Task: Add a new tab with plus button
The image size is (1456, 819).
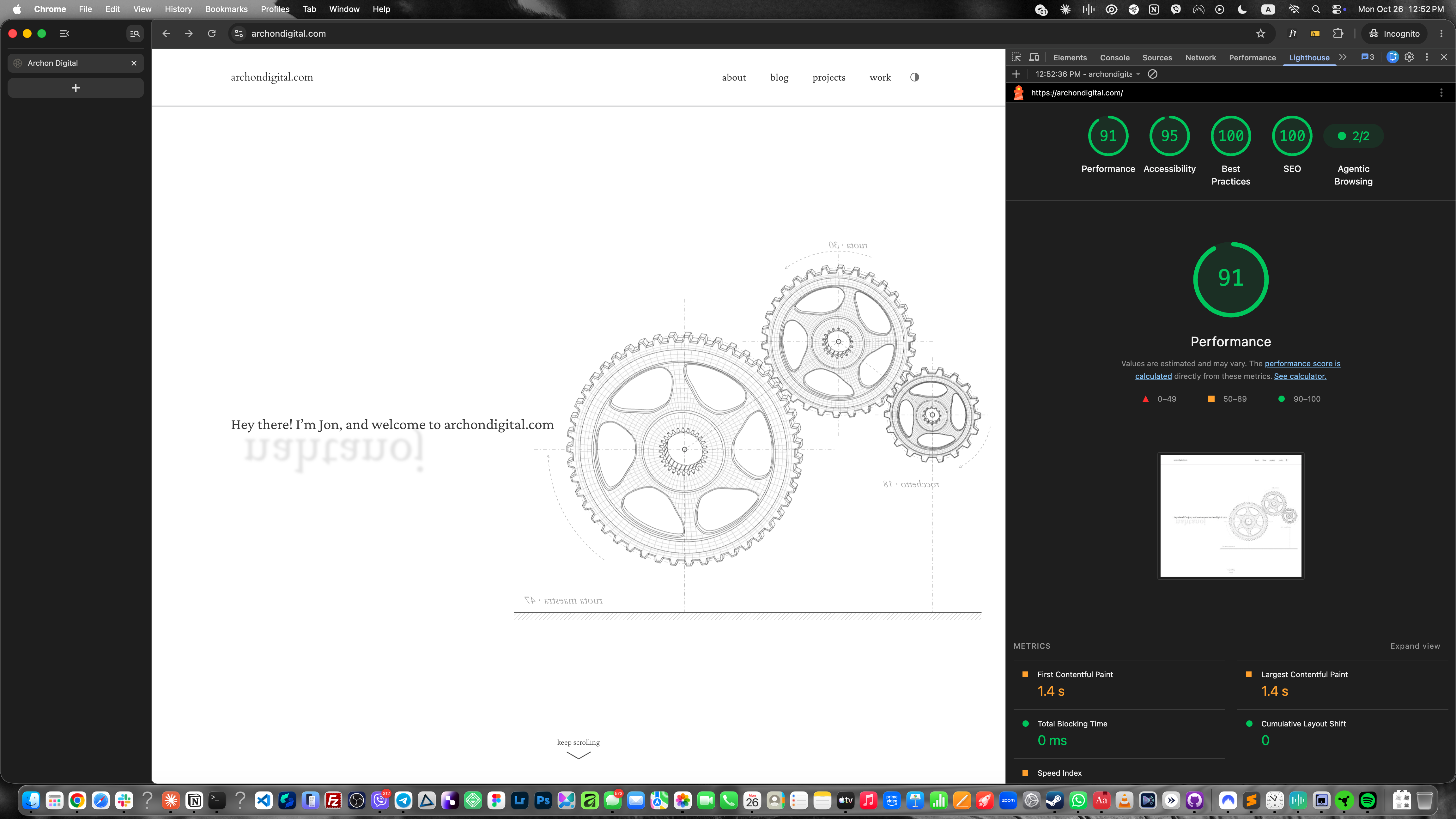Action: [x=76, y=88]
